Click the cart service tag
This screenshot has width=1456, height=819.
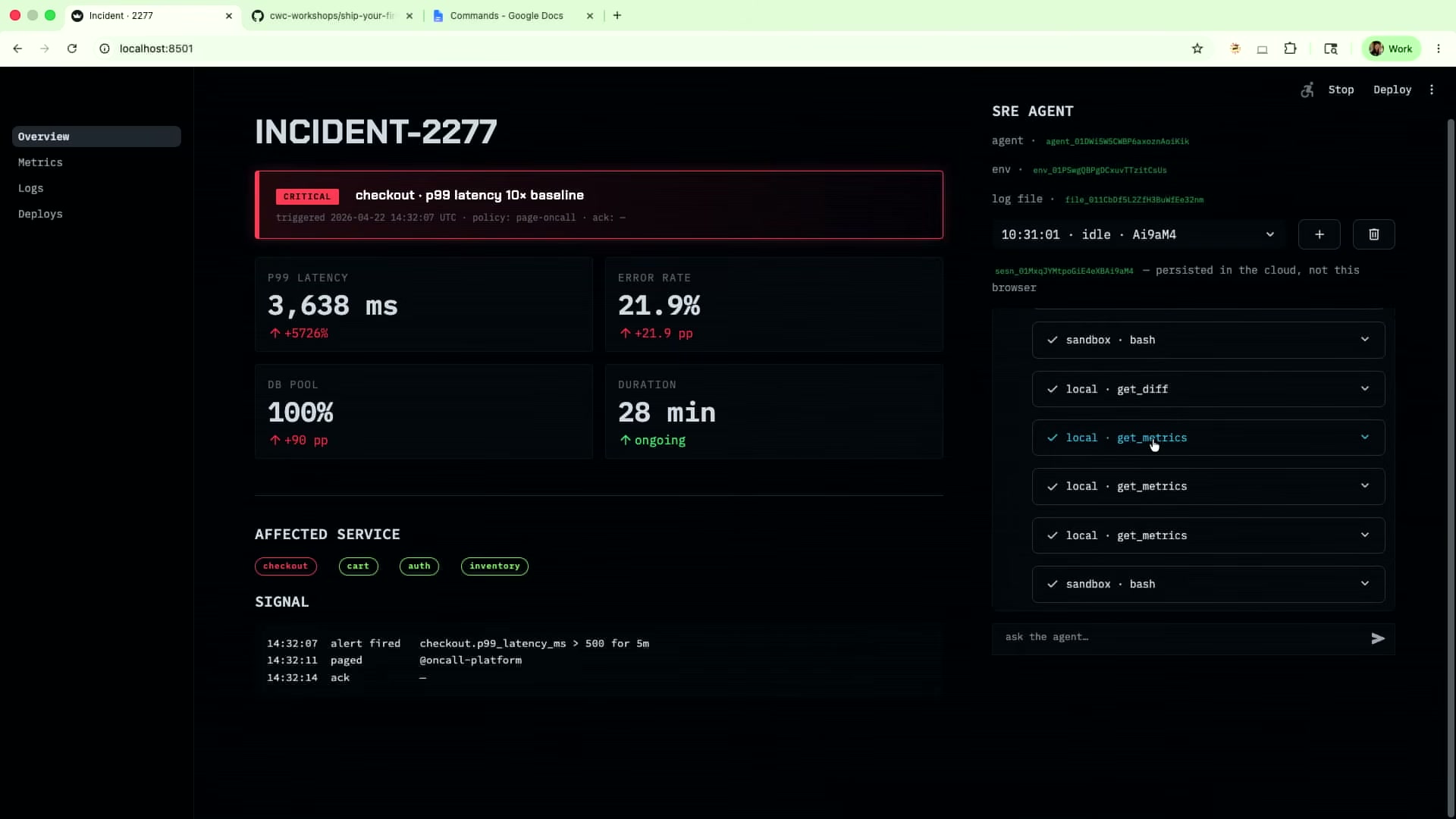[358, 566]
